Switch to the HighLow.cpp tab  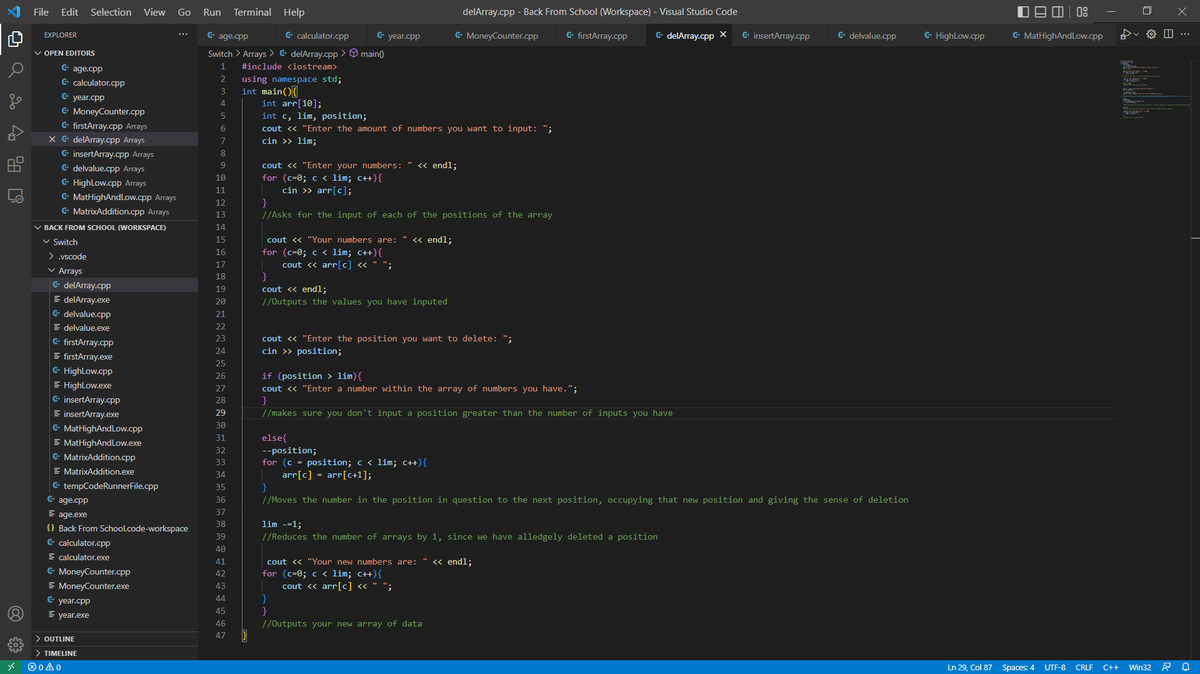(x=960, y=36)
